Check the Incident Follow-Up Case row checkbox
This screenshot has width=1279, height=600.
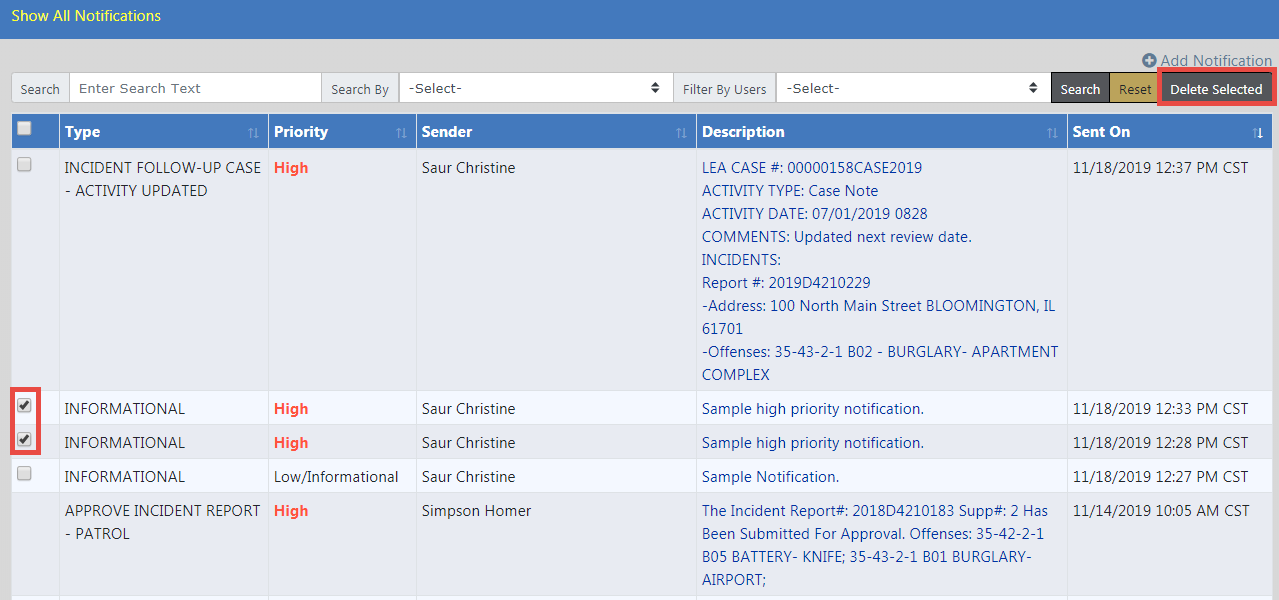click(25, 165)
